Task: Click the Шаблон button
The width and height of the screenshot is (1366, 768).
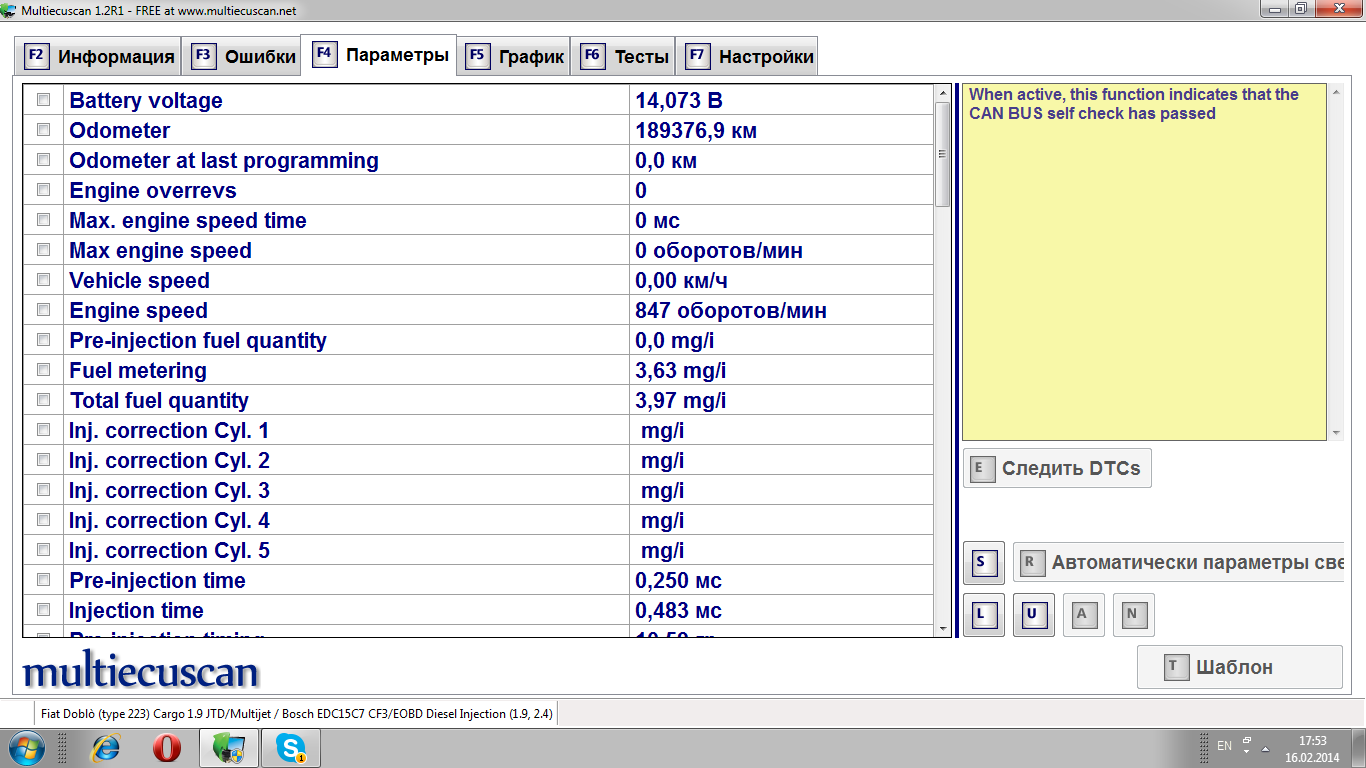Action: coord(1239,667)
